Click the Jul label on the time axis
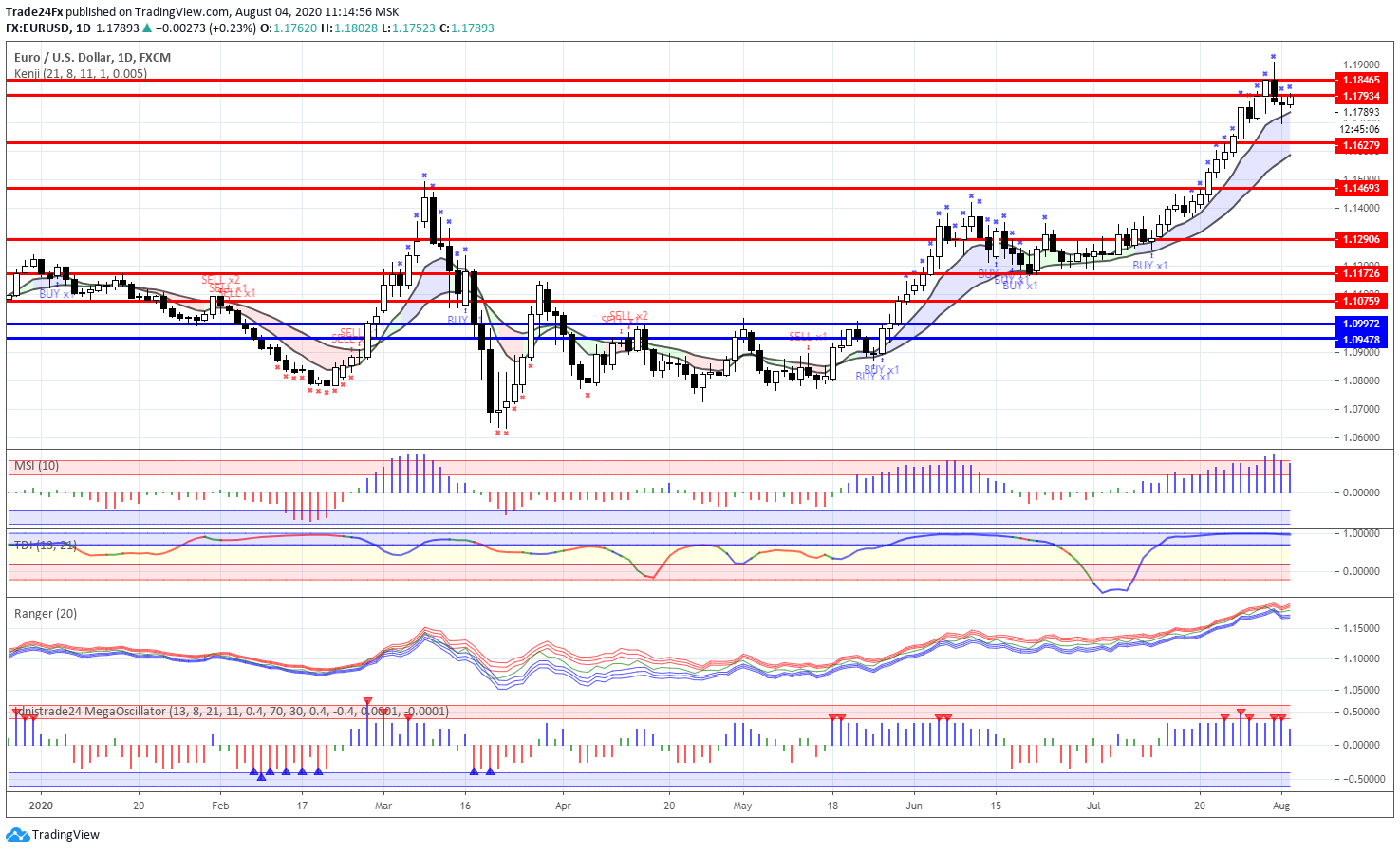This screenshot has width=1400, height=852. point(1093,806)
